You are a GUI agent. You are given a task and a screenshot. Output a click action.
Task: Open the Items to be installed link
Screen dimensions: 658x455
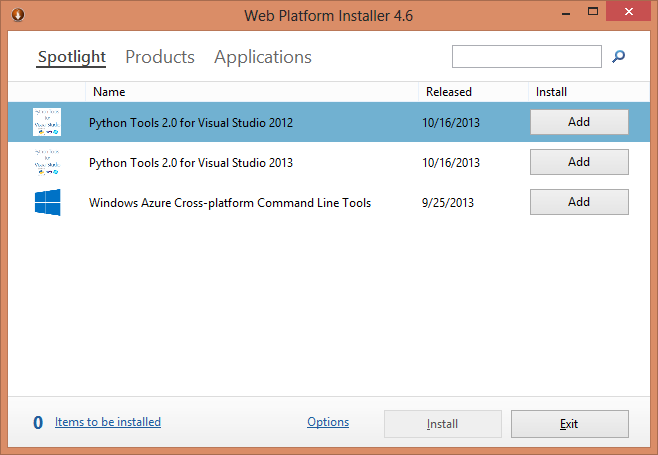[x=108, y=422]
